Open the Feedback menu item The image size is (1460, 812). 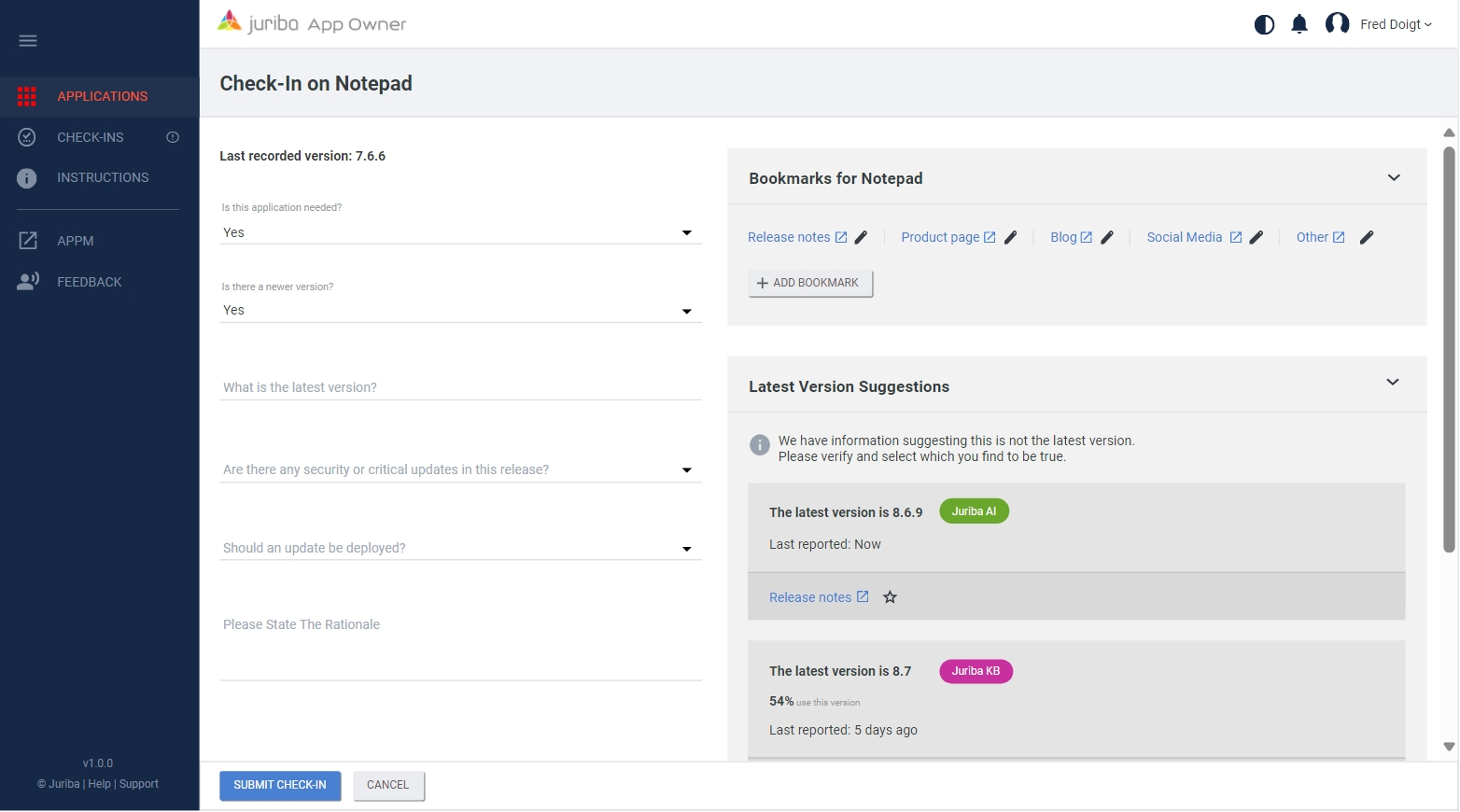pyautogui.click(x=100, y=282)
